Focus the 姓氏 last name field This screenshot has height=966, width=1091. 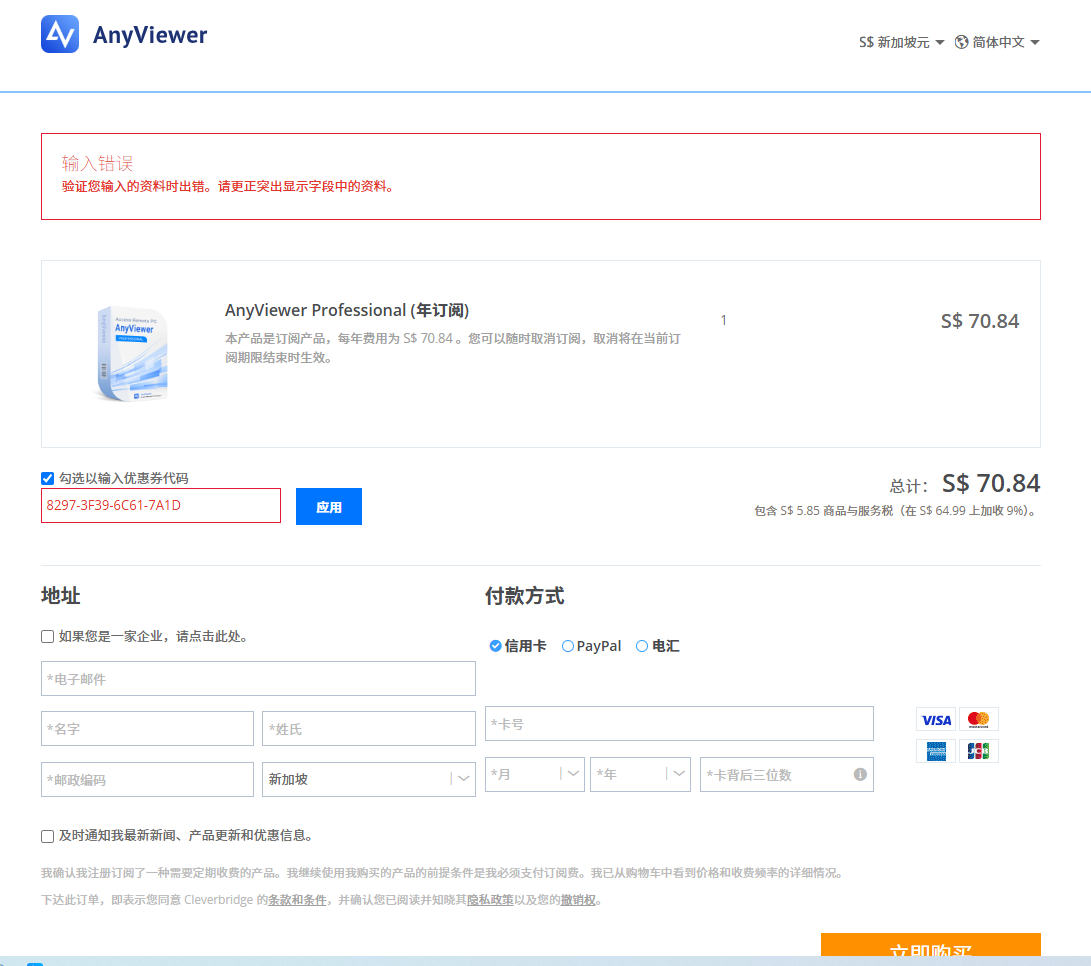[x=369, y=729]
